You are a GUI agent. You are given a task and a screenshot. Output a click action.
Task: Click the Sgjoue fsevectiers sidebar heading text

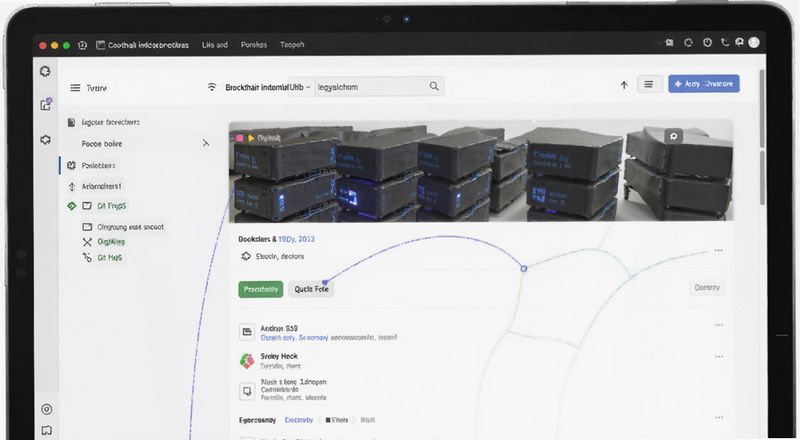[x=111, y=122]
